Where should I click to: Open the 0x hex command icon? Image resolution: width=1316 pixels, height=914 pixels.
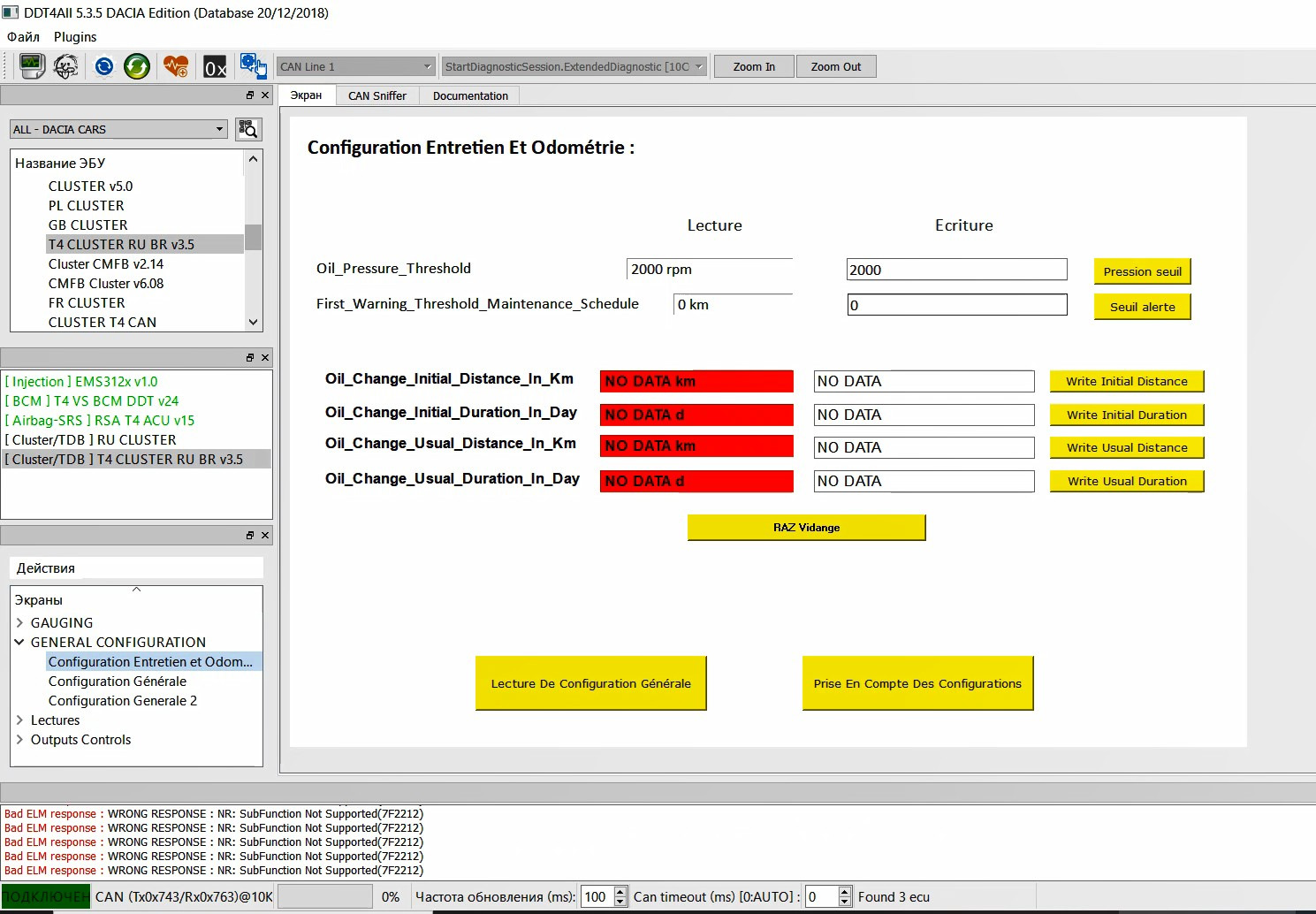215,67
